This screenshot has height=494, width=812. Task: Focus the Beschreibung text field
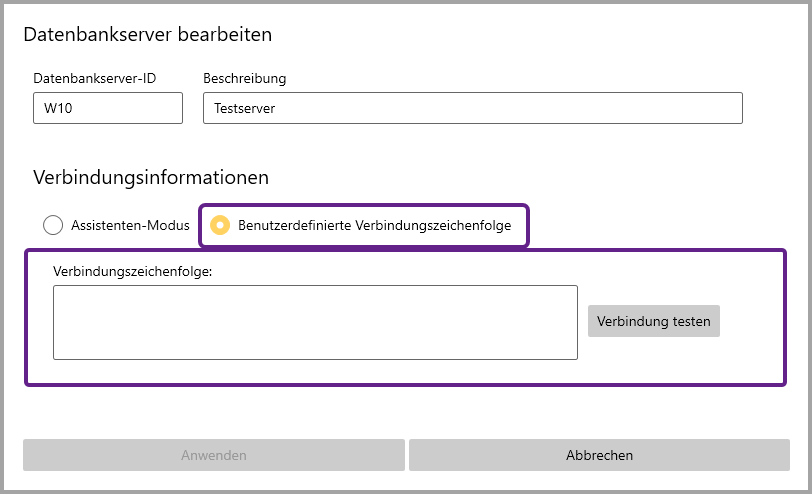click(x=472, y=108)
